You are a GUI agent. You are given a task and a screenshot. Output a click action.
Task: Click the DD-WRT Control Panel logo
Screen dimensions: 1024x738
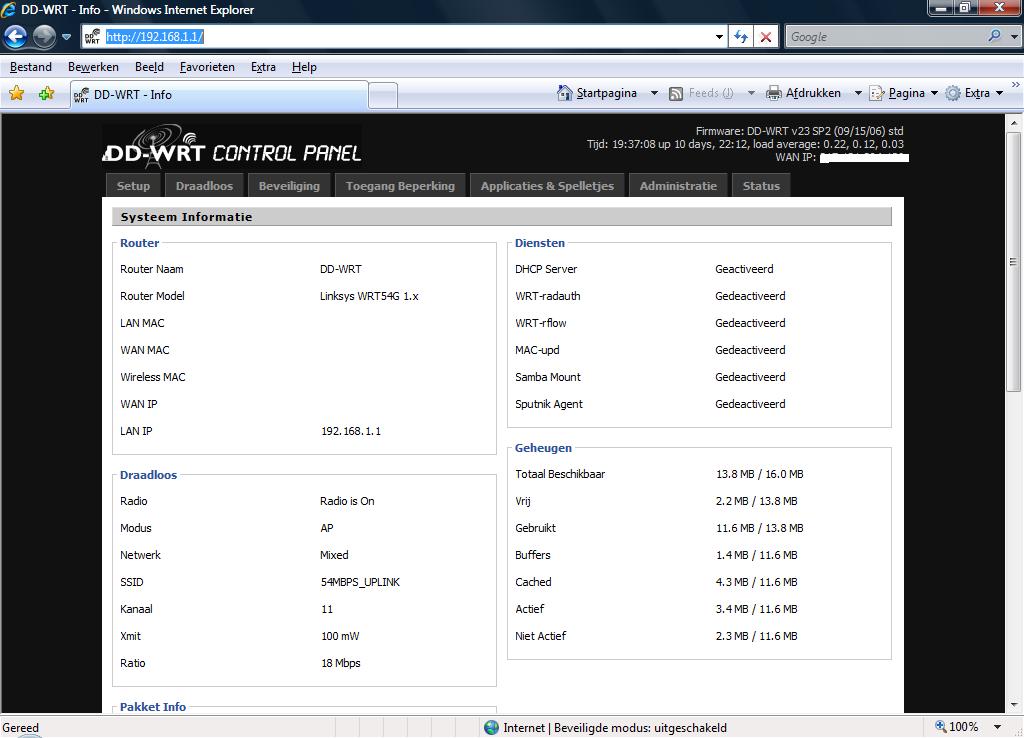[232, 147]
